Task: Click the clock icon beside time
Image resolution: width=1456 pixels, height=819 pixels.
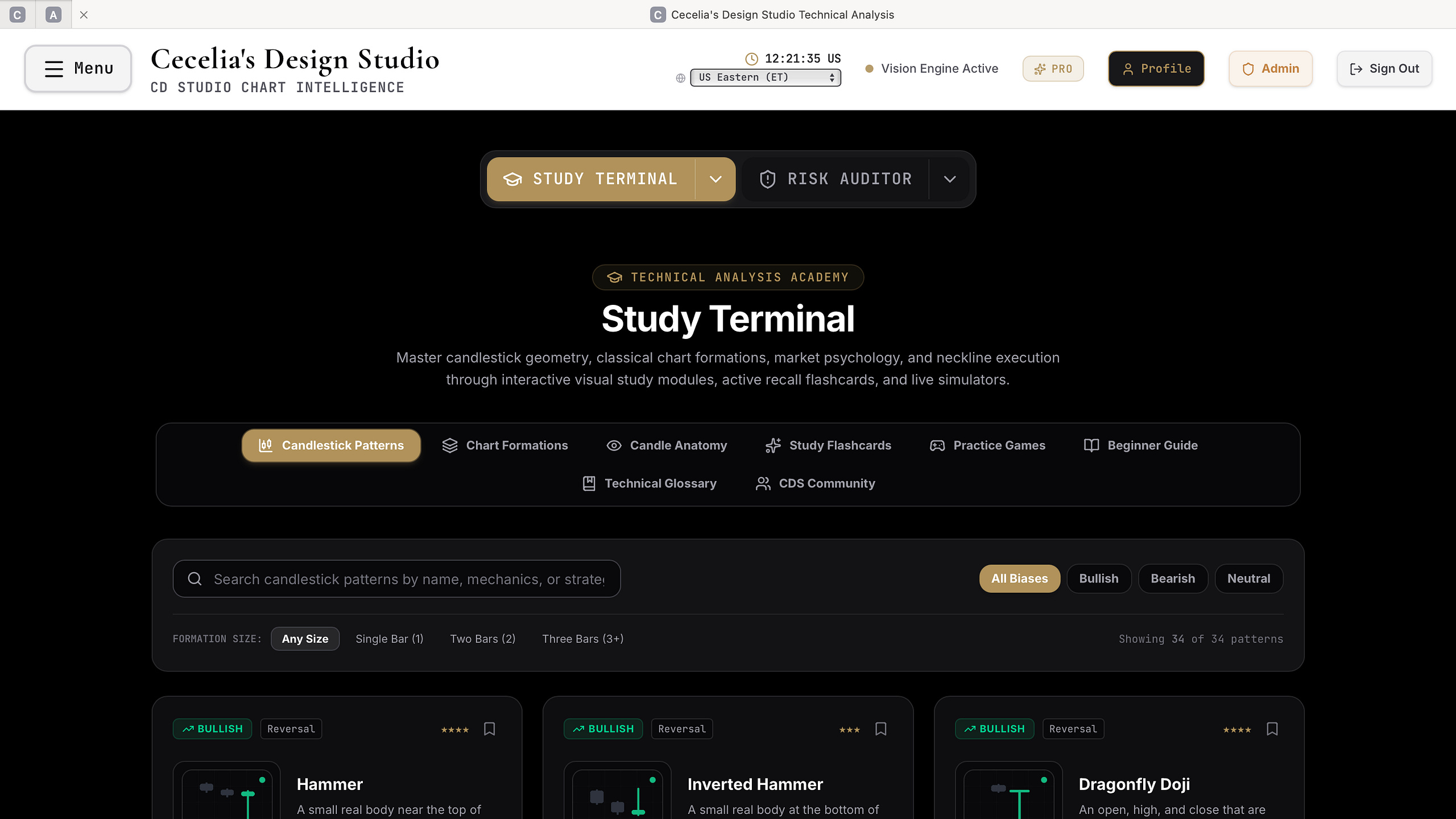Action: click(x=751, y=59)
